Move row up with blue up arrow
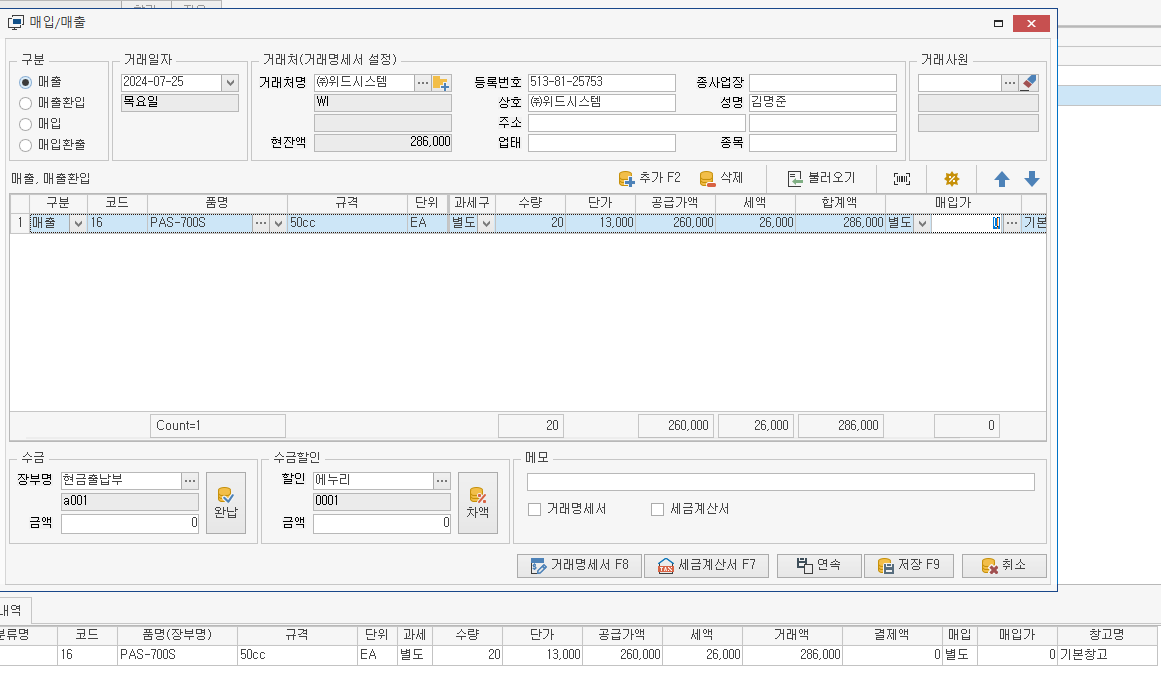Image resolution: width=1161 pixels, height=697 pixels. pos(1001,179)
